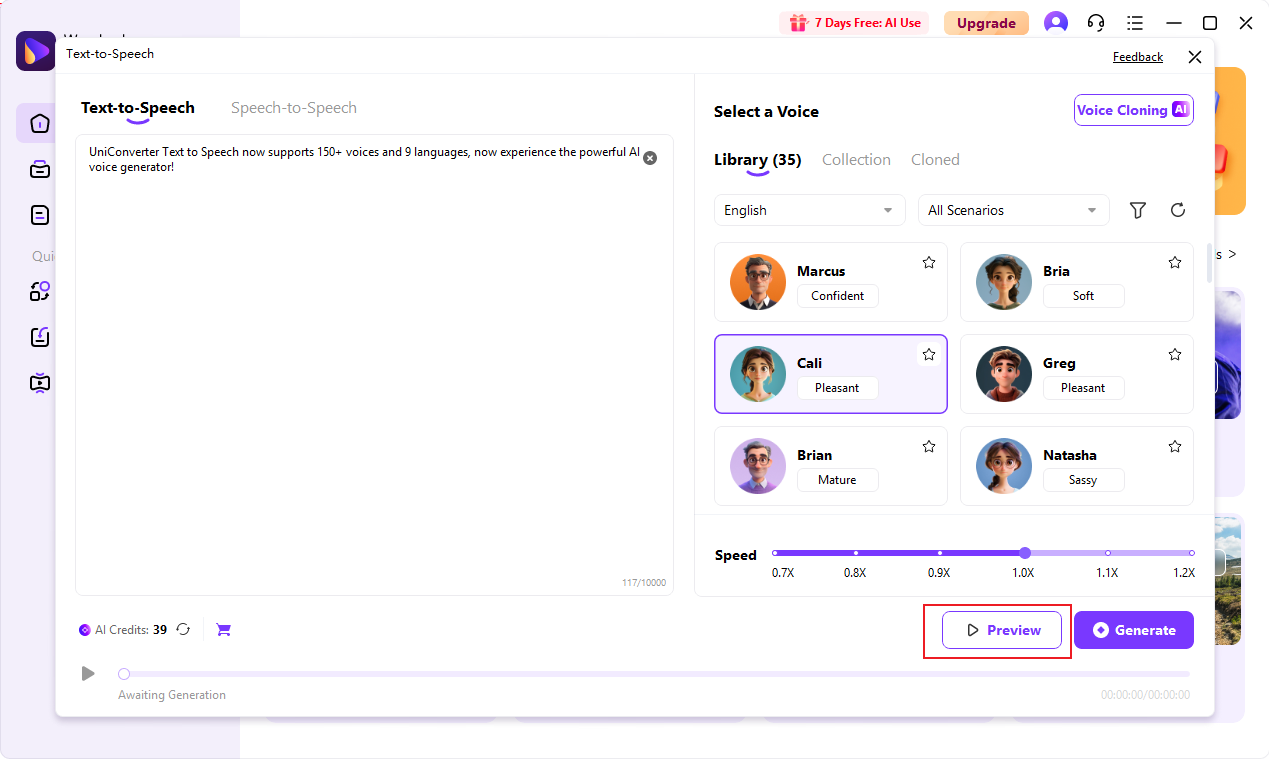Viewport: 1269px width, 759px height.
Task: Click the Preview button
Action: coord(1002,630)
